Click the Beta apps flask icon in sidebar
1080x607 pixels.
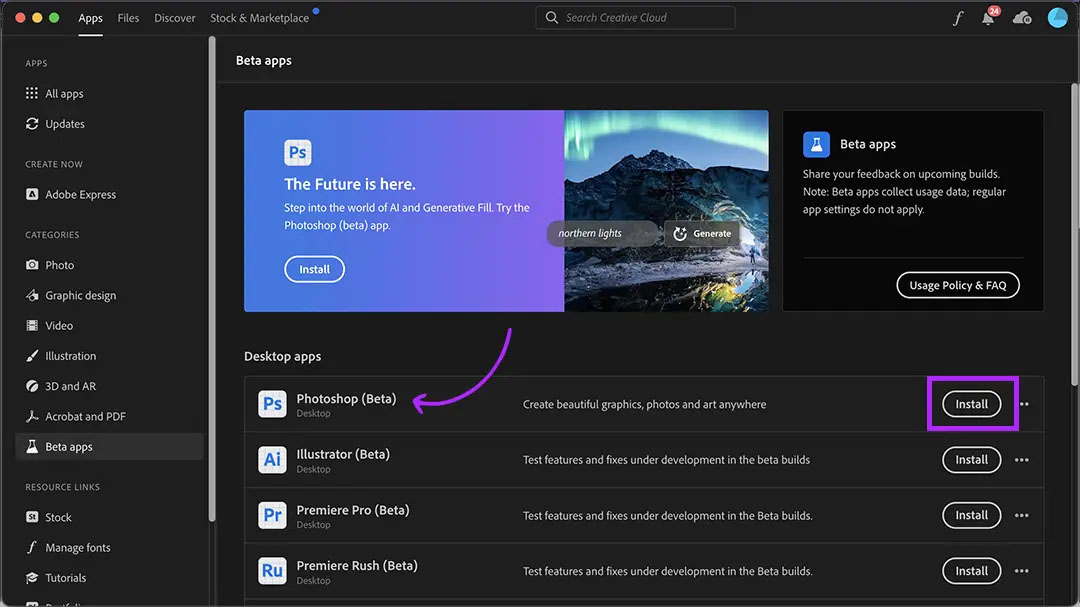click(x=32, y=446)
